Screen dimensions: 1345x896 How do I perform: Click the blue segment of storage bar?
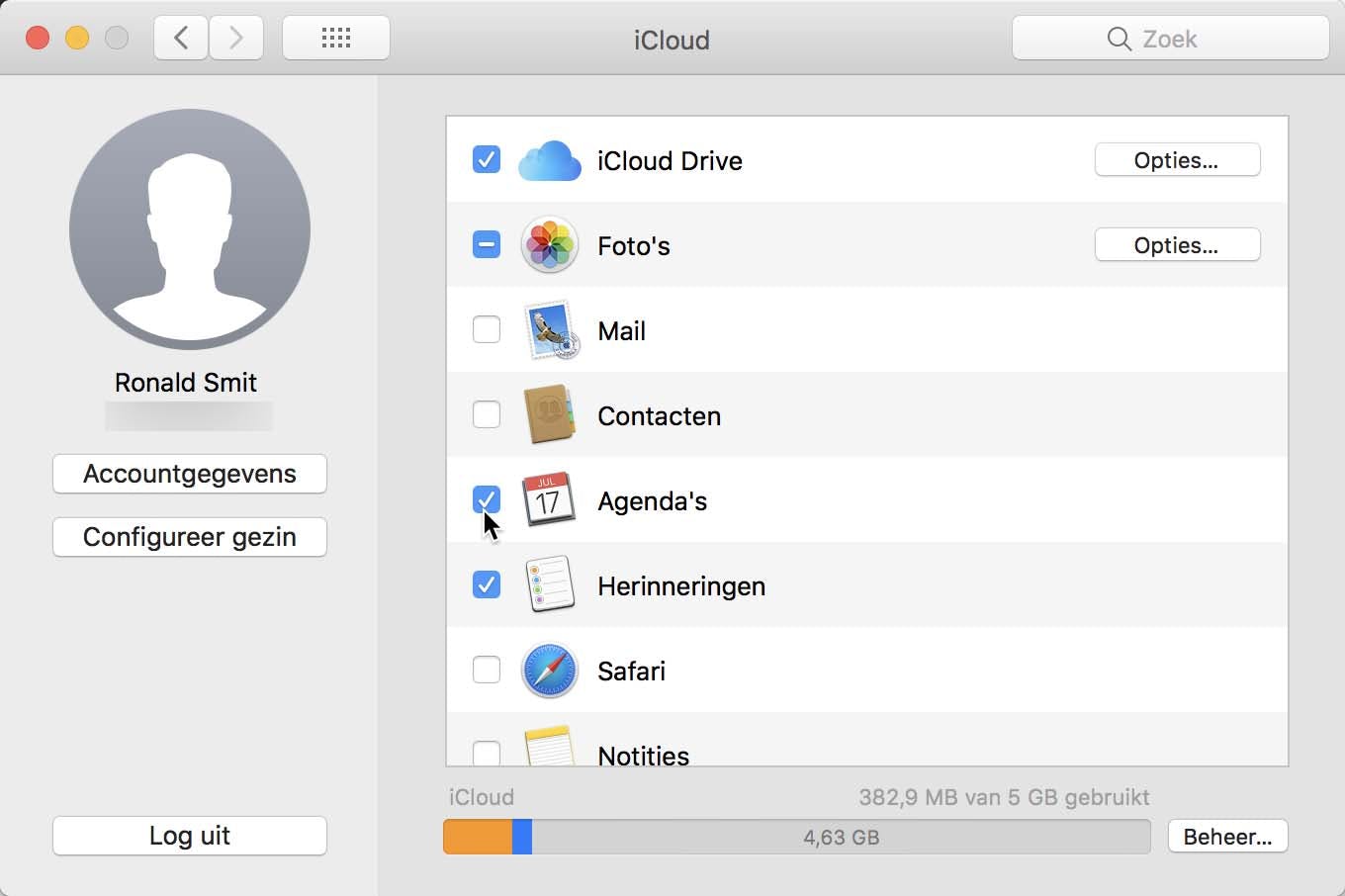click(x=522, y=837)
